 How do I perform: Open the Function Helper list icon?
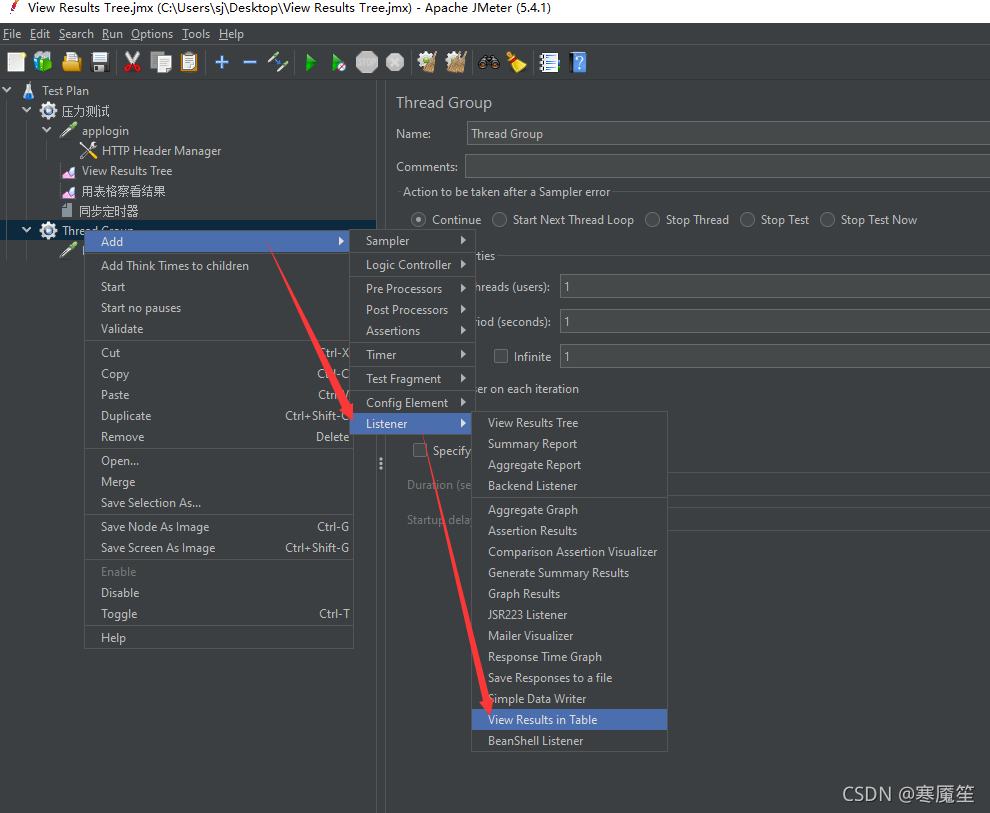point(549,62)
